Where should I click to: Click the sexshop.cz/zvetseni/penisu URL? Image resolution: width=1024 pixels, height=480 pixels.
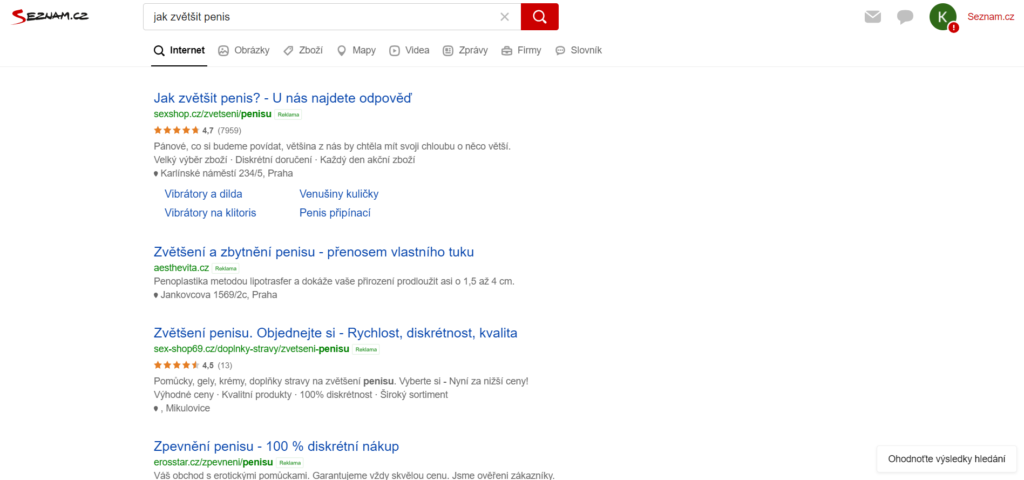click(x=212, y=114)
